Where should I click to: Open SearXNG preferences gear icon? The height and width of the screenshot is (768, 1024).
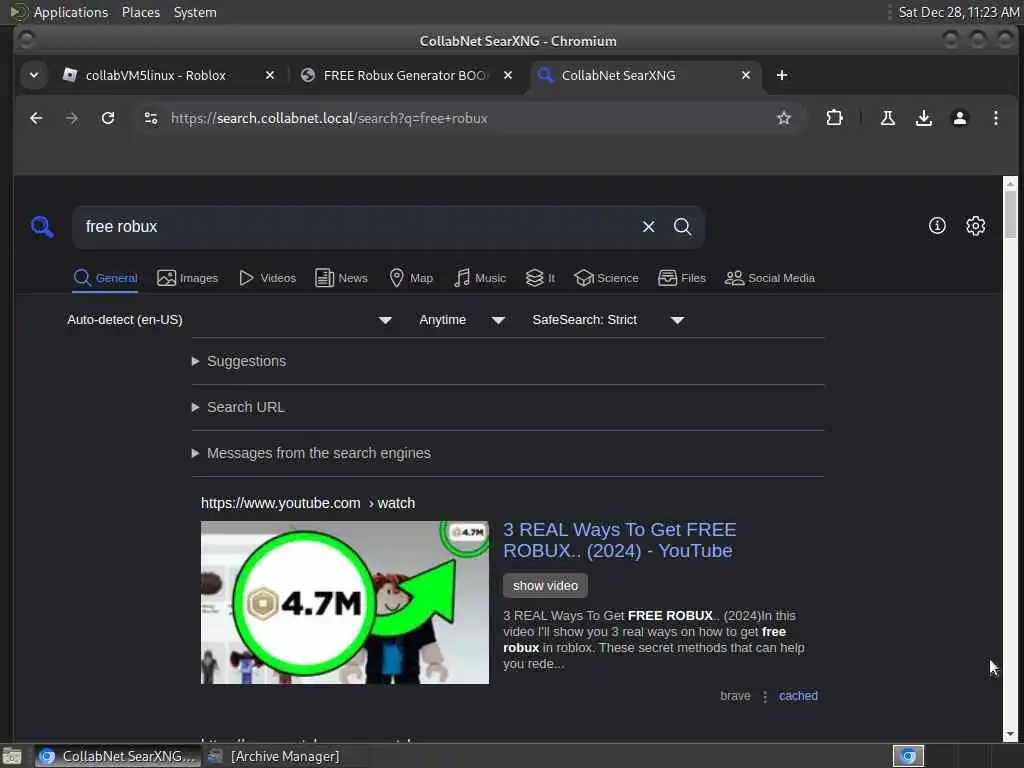(x=975, y=226)
